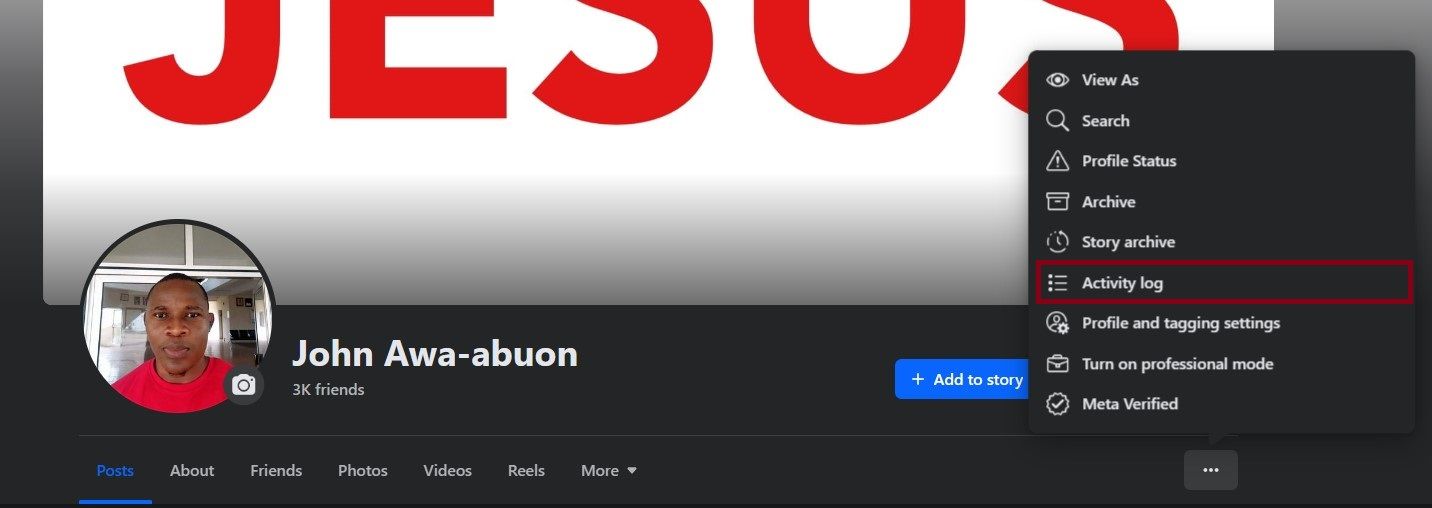Open the Friends tab

pyautogui.click(x=276, y=470)
